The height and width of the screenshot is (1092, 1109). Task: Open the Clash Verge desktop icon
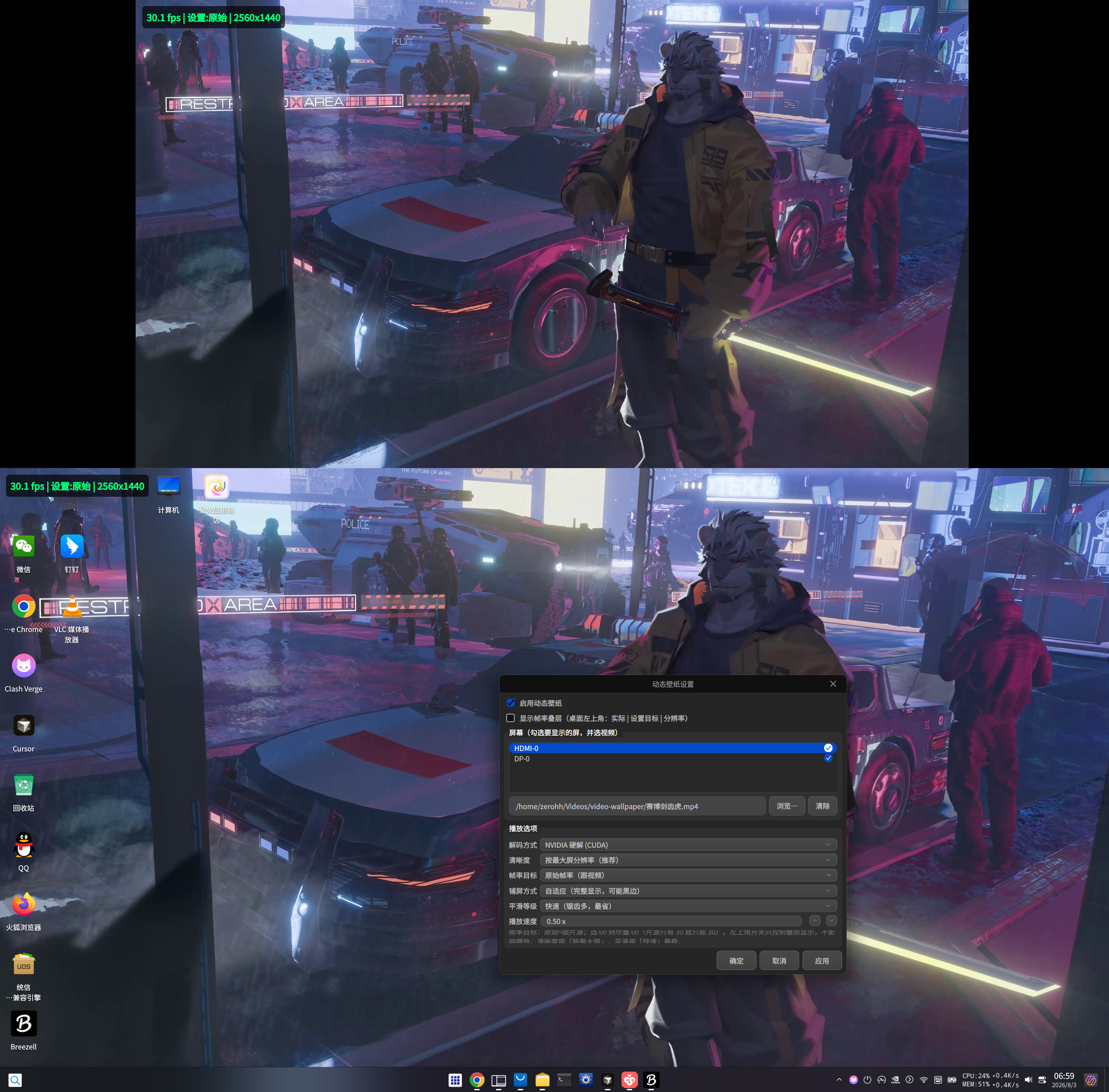tap(23, 666)
